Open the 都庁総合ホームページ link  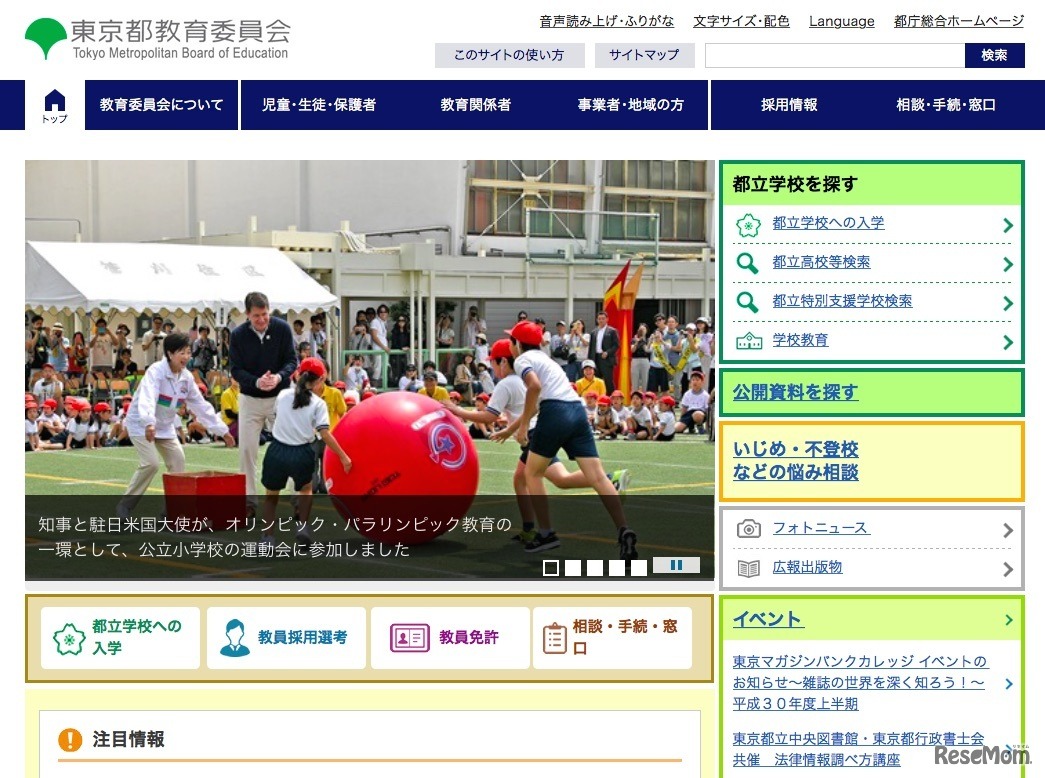pyautogui.click(x=958, y=21)
